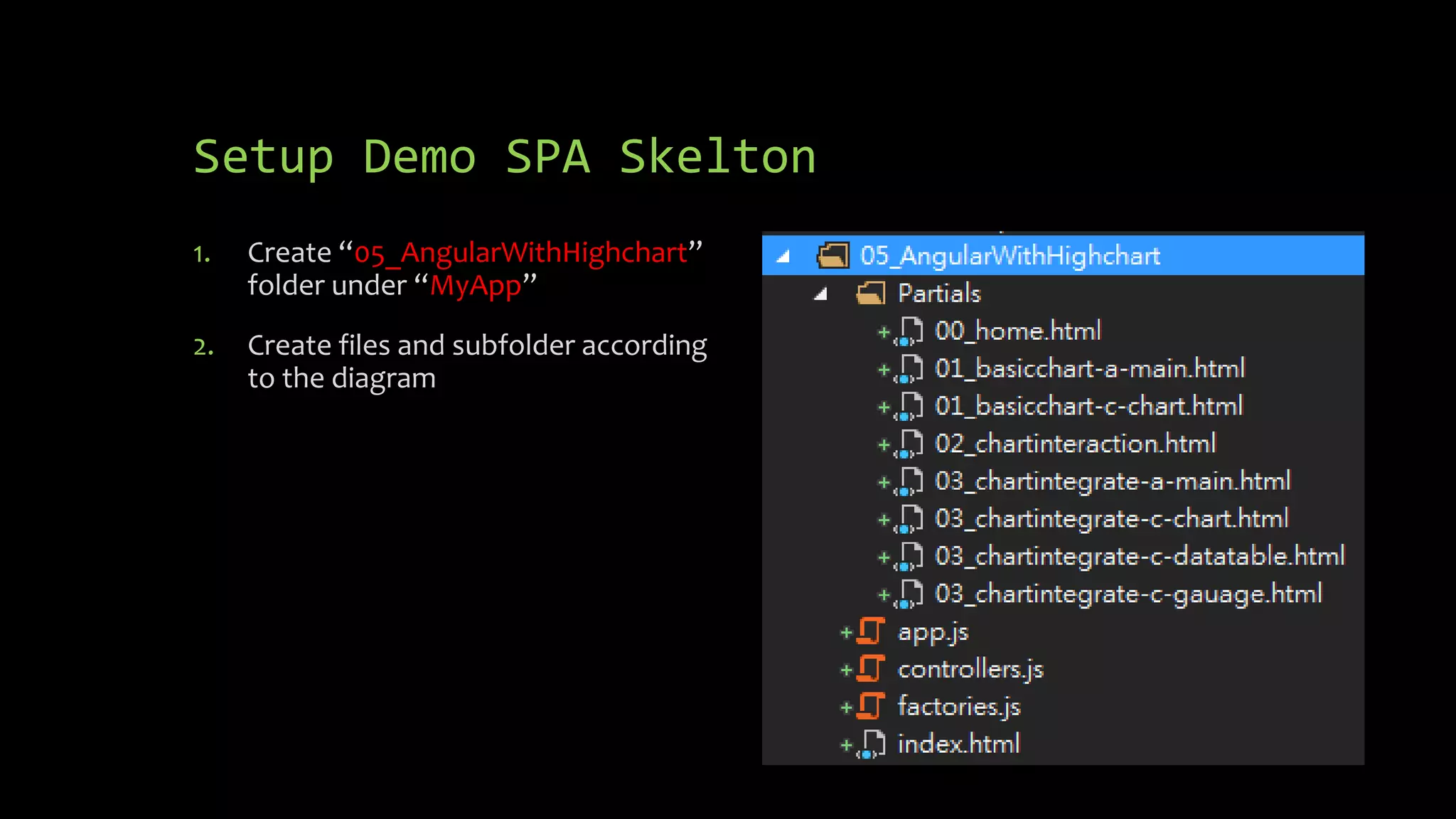The image size is (1456, 819).
Task: Collapse the 05_AngularWithHighchart folder arrow
Action: [x=783, y=256]
